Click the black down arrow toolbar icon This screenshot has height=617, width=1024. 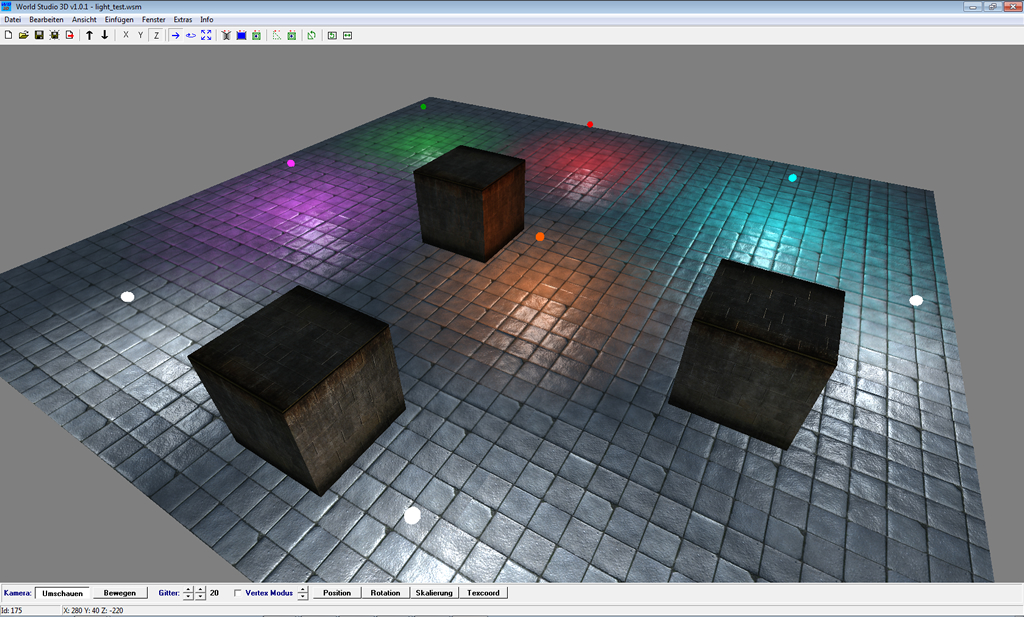(x=105, y=35)
